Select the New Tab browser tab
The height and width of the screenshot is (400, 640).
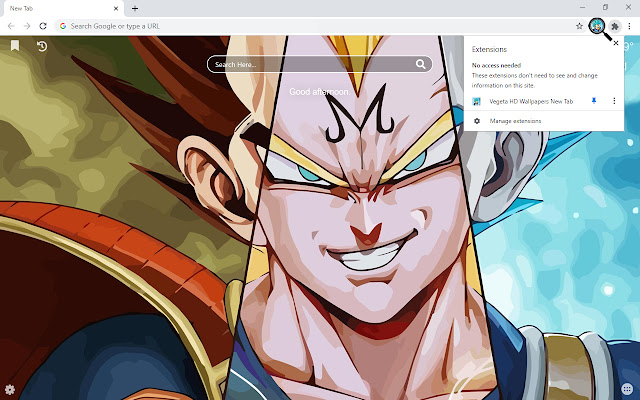[62, 9]
